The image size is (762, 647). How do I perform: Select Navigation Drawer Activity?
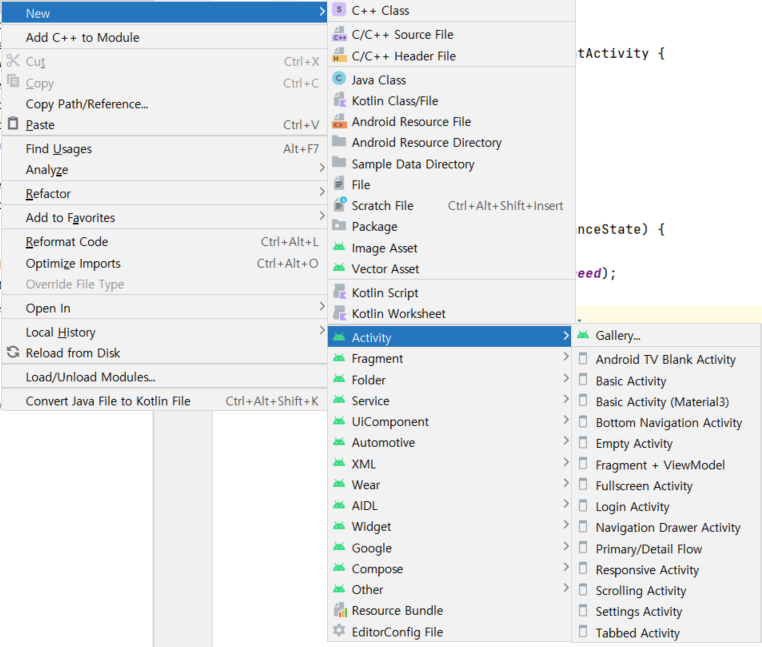coord(666,528)
